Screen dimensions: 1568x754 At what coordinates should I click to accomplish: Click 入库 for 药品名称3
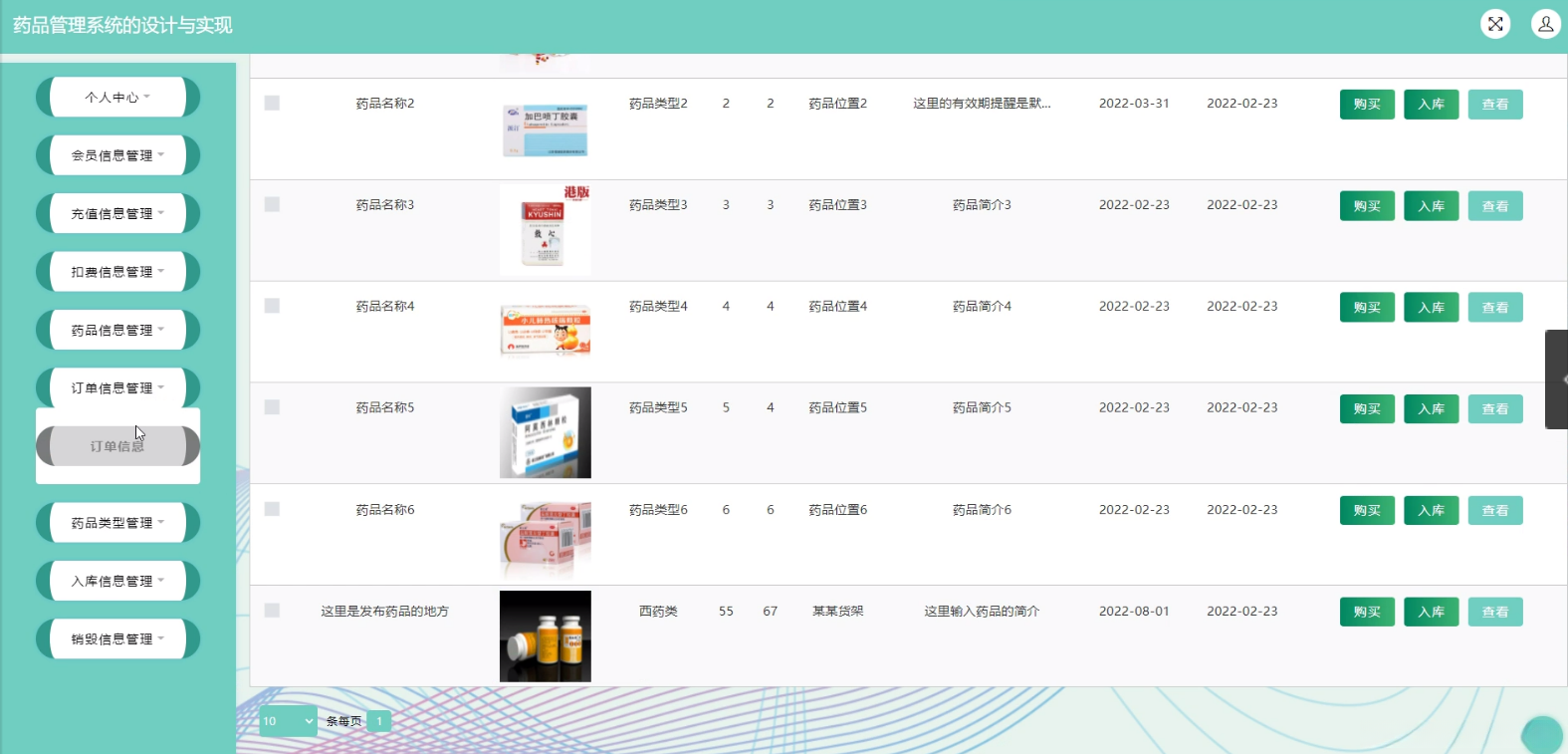(1432, 206)
